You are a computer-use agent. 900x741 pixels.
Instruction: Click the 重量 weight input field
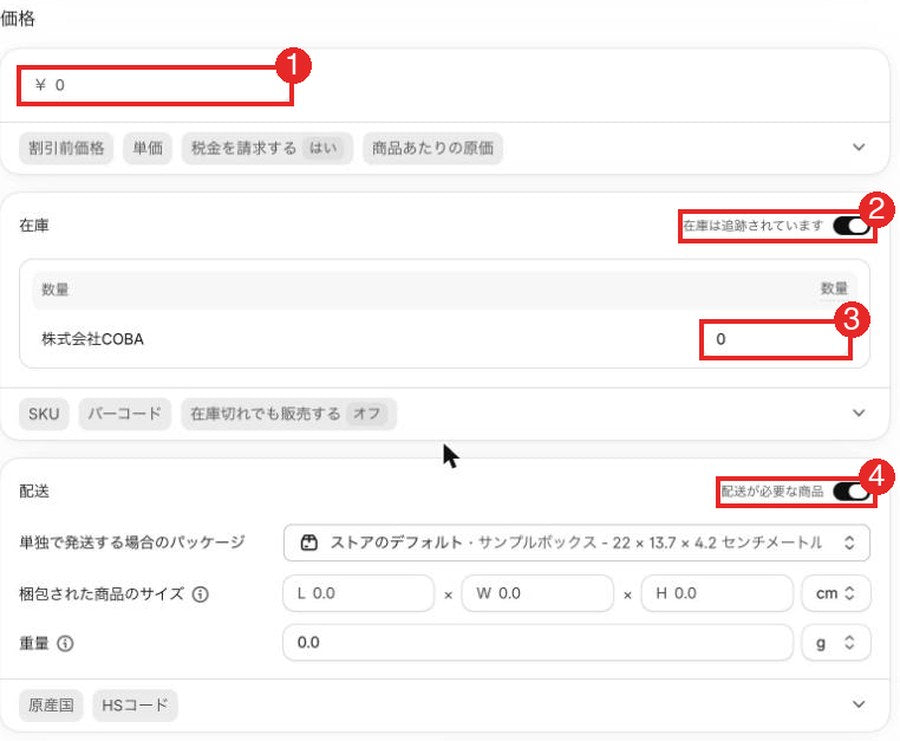pos(538,643)
